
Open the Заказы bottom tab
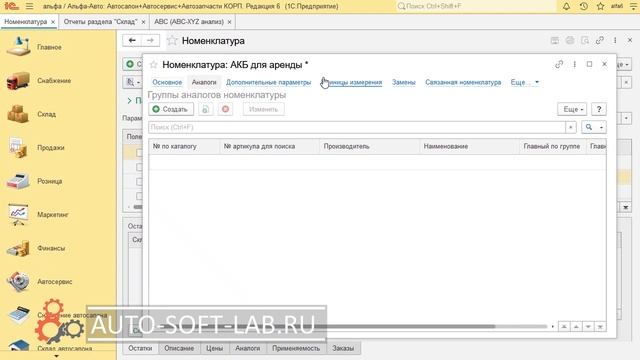coord(343,348)
